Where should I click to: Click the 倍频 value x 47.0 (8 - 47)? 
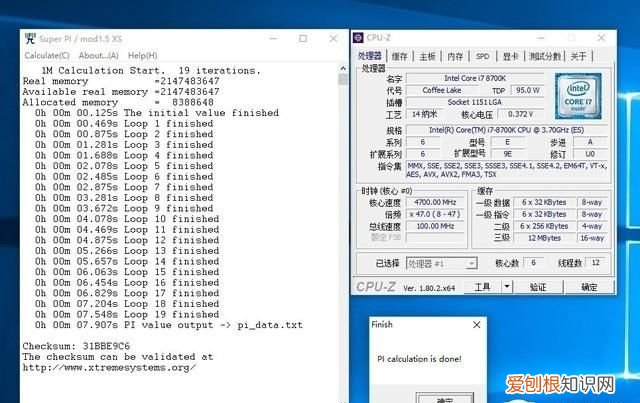(x=435, y=214)
